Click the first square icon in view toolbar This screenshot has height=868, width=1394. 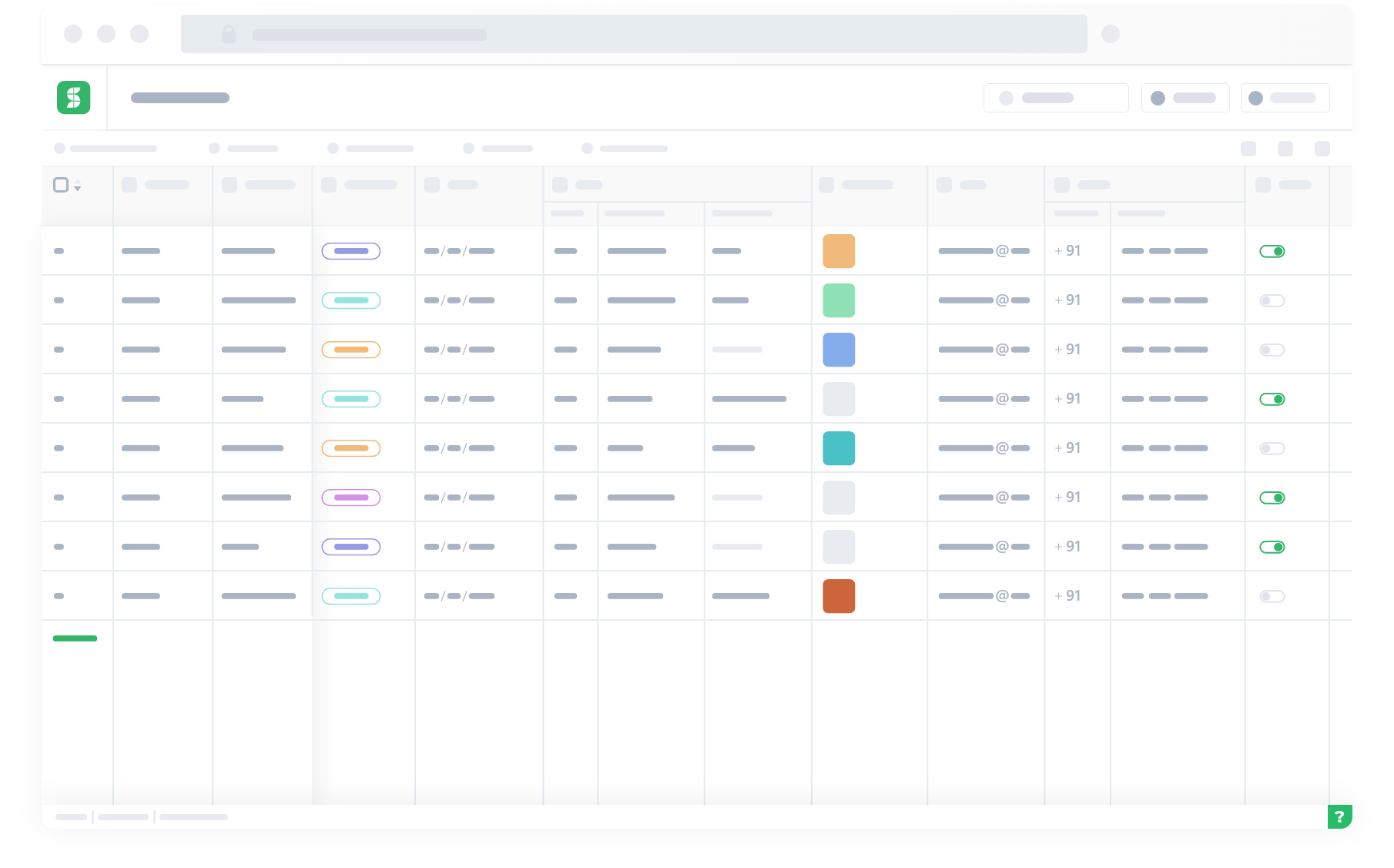[1248, 149]
